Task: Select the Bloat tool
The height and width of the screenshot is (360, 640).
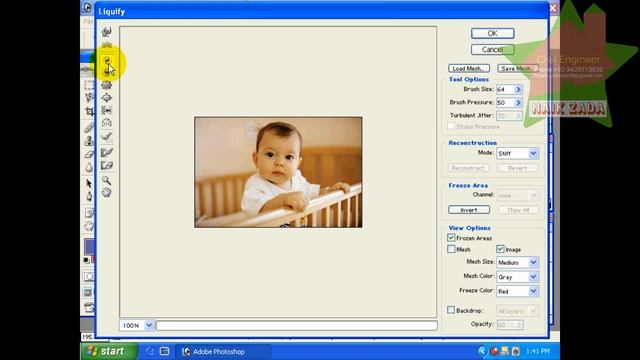Action: (x=107, y=98)
